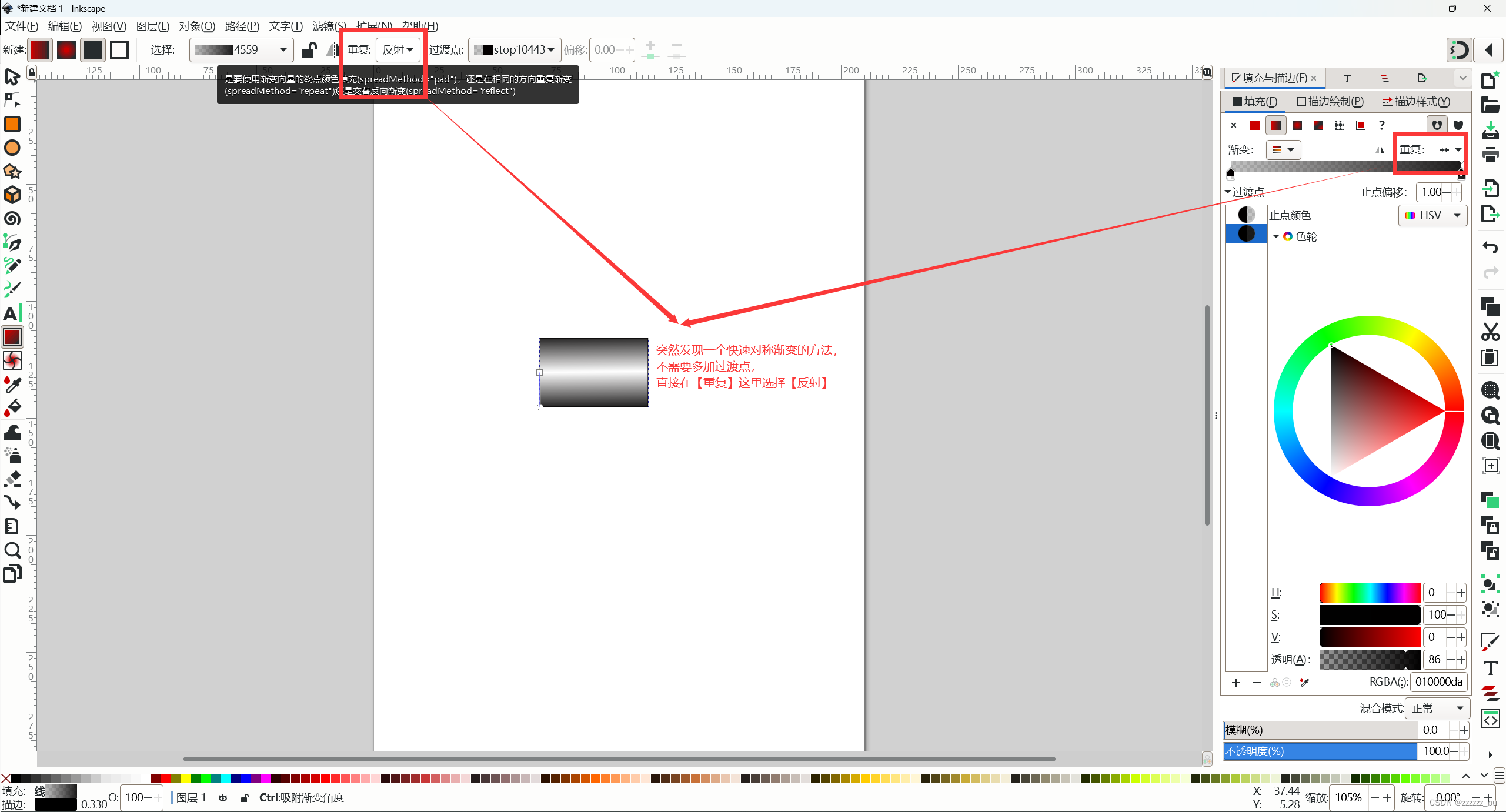Select the Star and polygon tool
This screenshot has width=1506, height=812.
(12, 171)
